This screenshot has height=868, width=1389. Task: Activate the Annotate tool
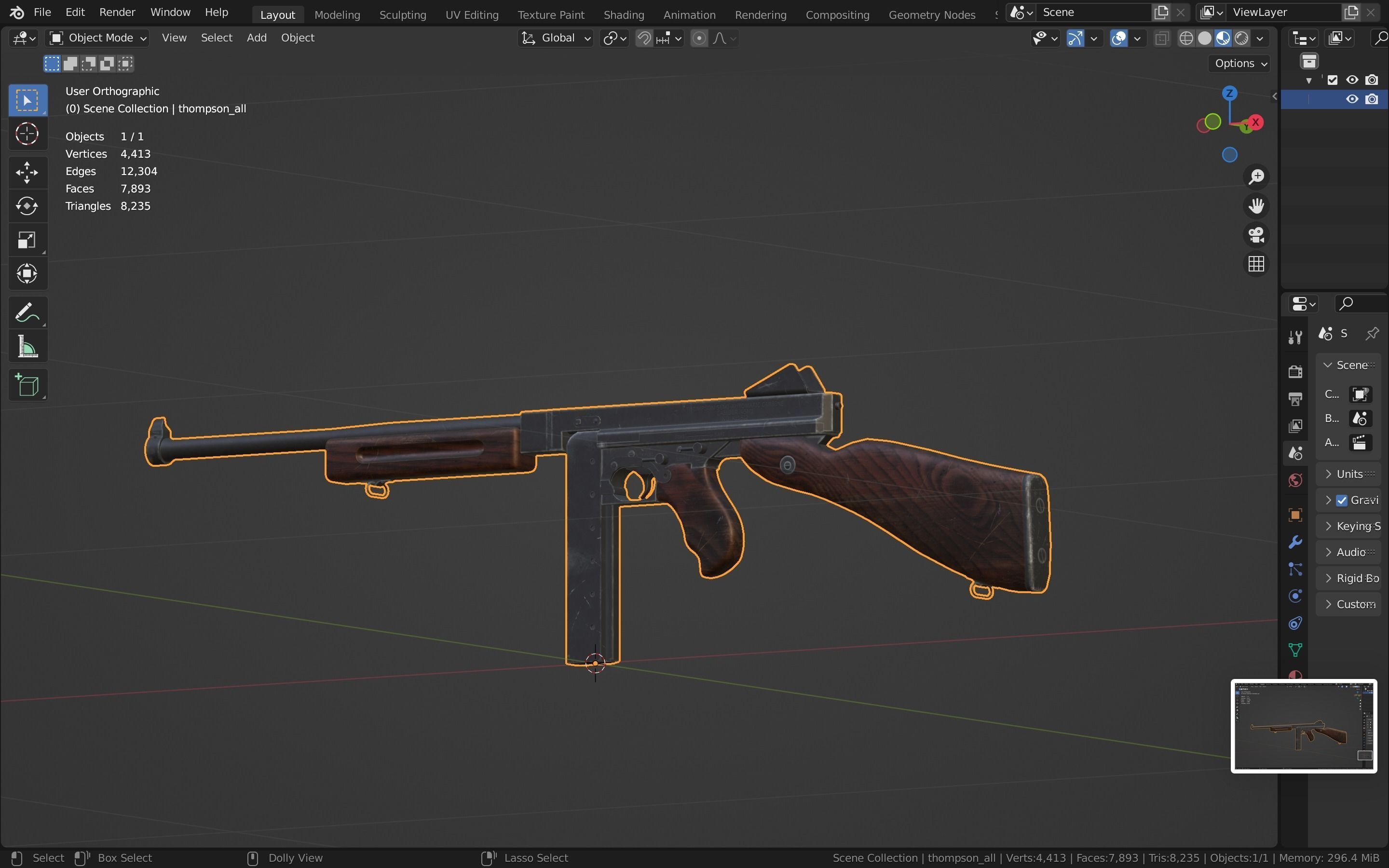27,313
